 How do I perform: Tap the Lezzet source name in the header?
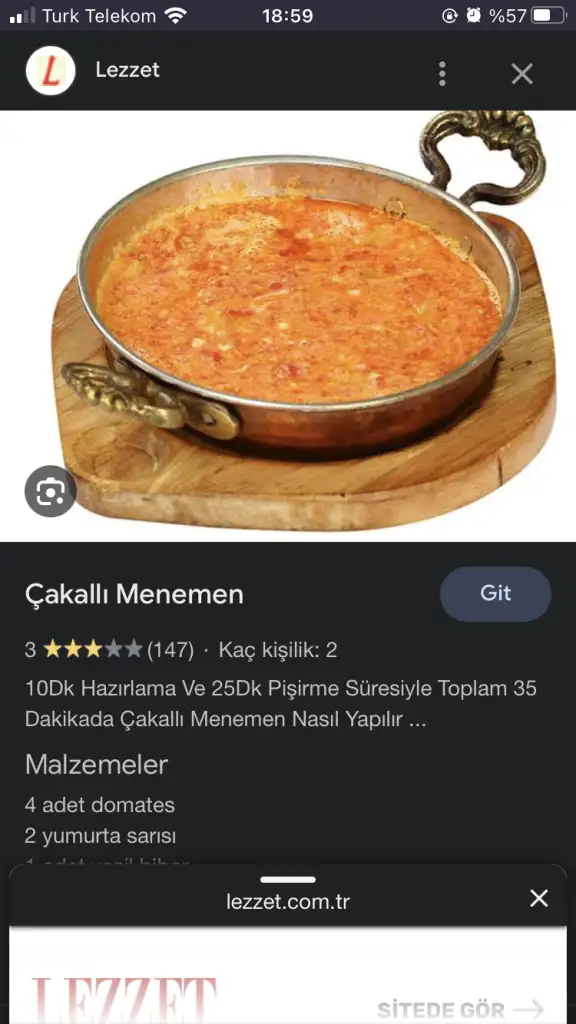click(x=127, y=70)
